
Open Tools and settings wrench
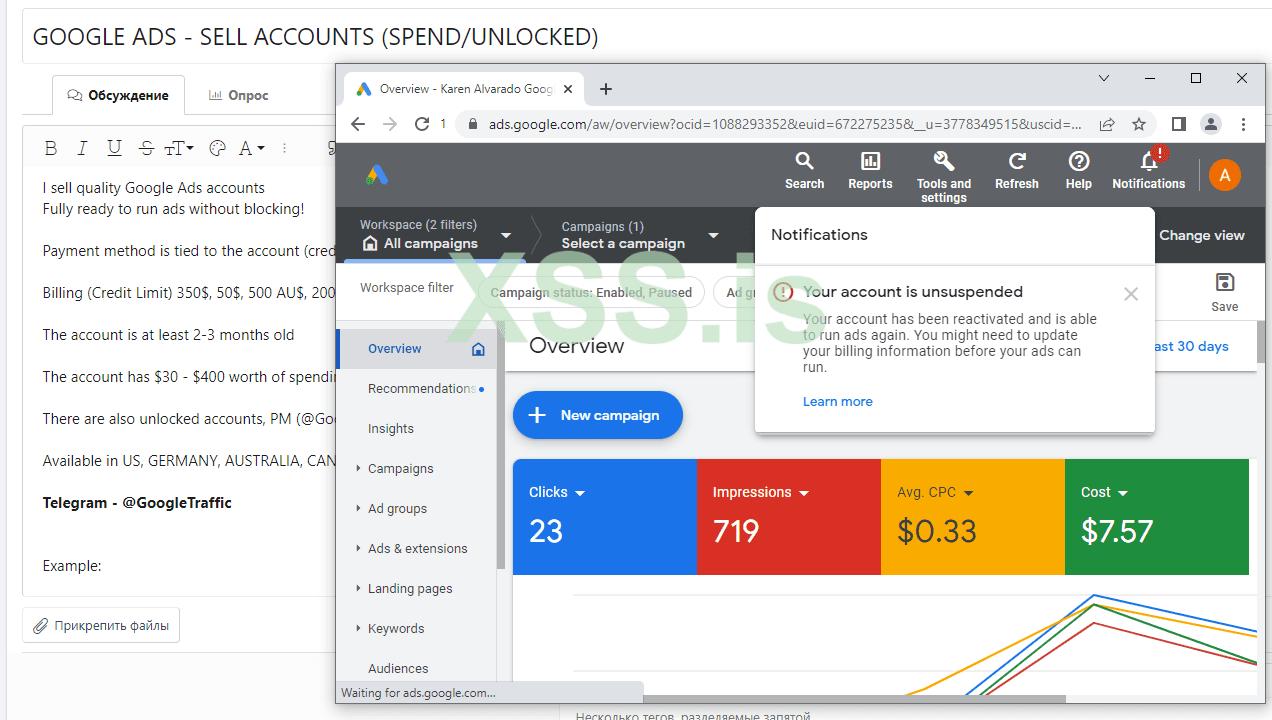pyautogui.click(x=944, y=177)
